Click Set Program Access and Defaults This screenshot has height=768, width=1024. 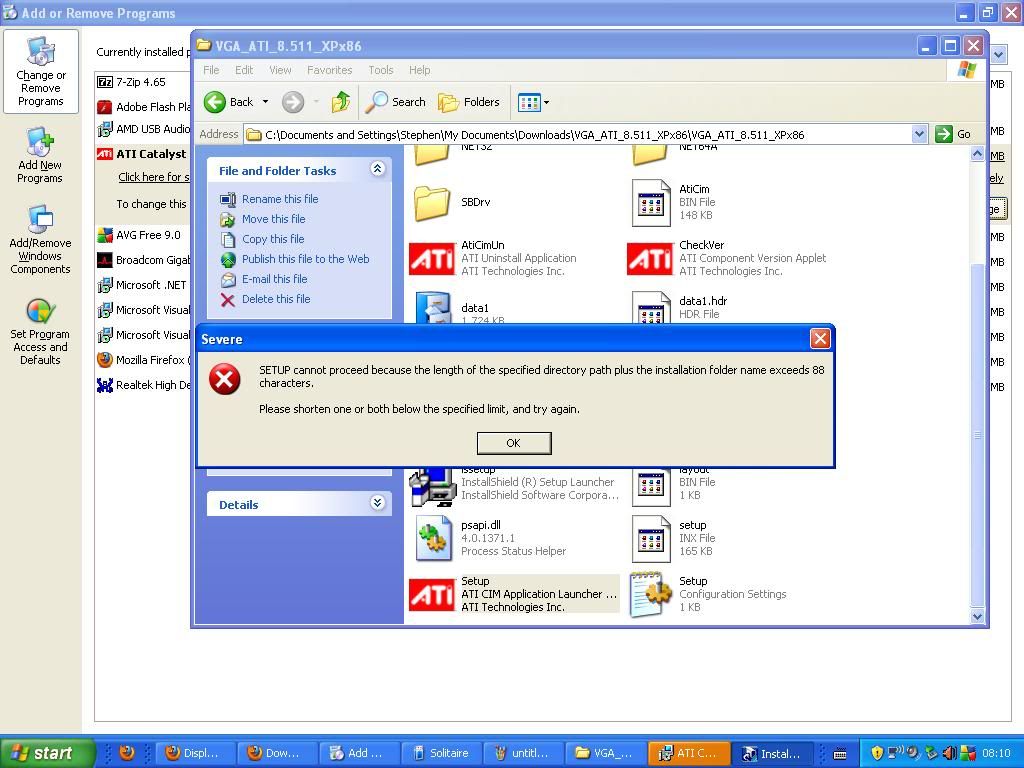pos(40,332)
